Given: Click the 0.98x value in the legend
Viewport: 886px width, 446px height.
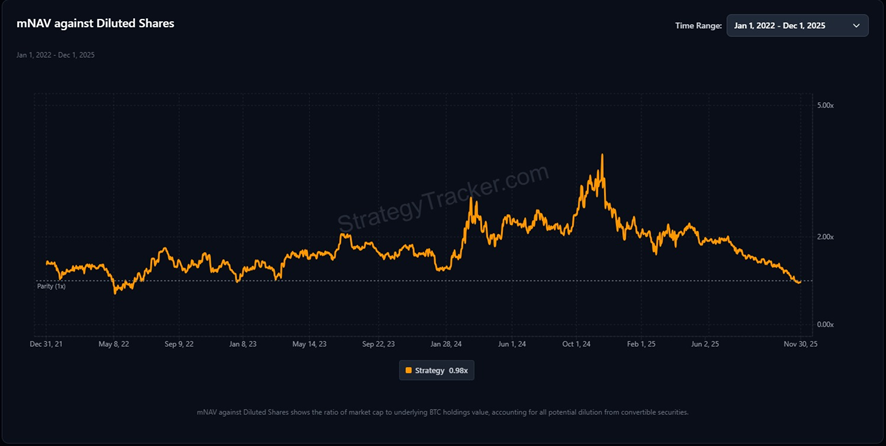Looking at the screenshot, I should (459, 371).
